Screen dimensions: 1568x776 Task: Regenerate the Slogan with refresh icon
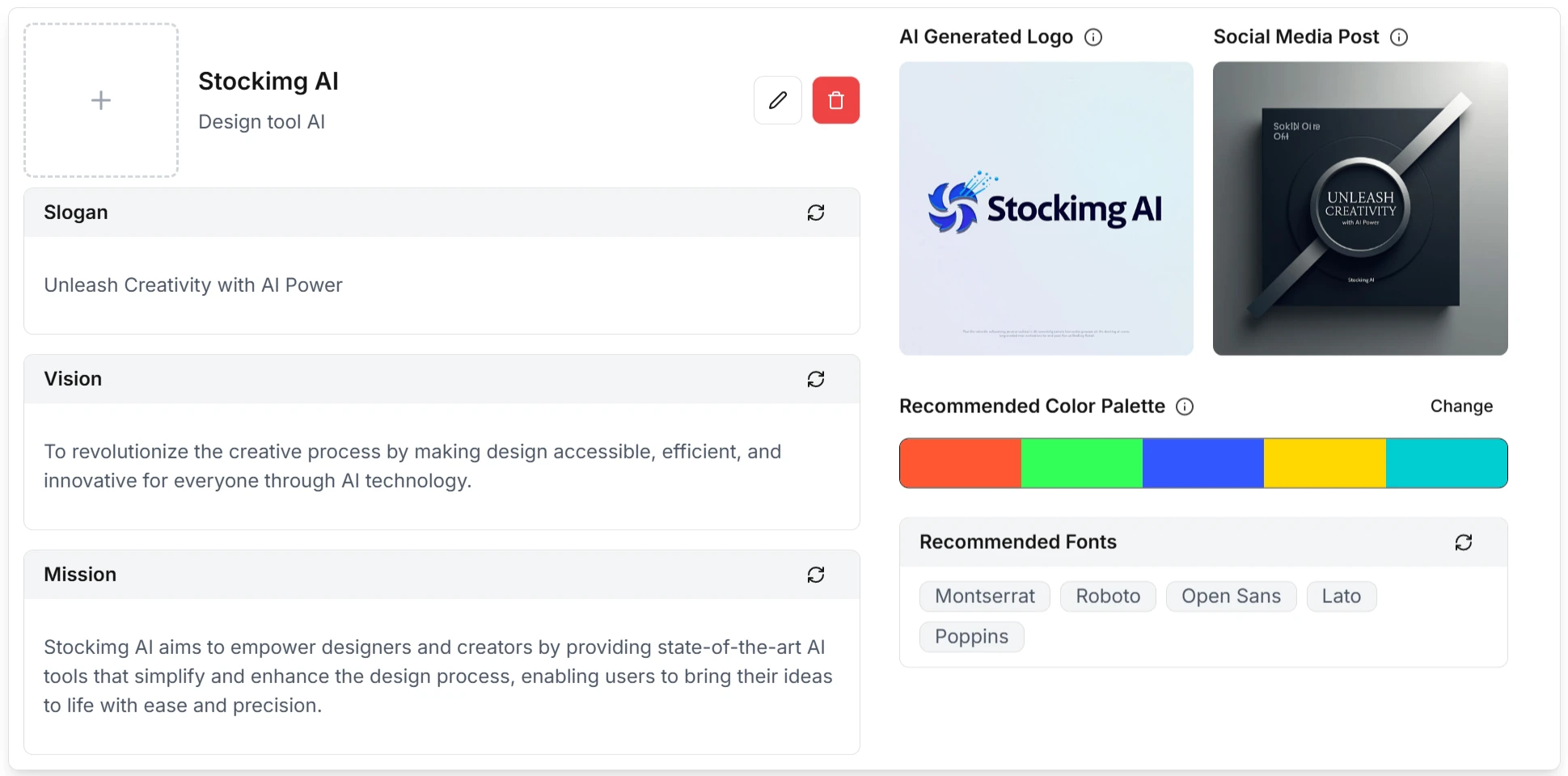[815, 213]
